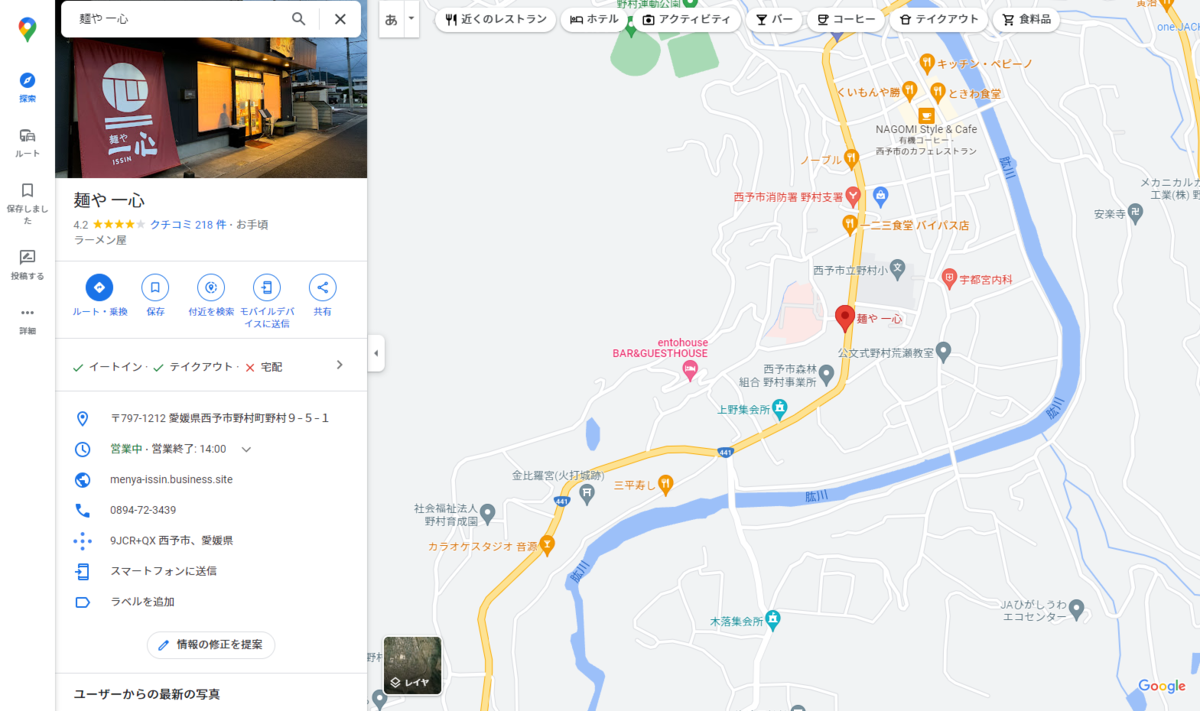
Task: Click 付近を検索 nearby search button
Action: (211, 288)
